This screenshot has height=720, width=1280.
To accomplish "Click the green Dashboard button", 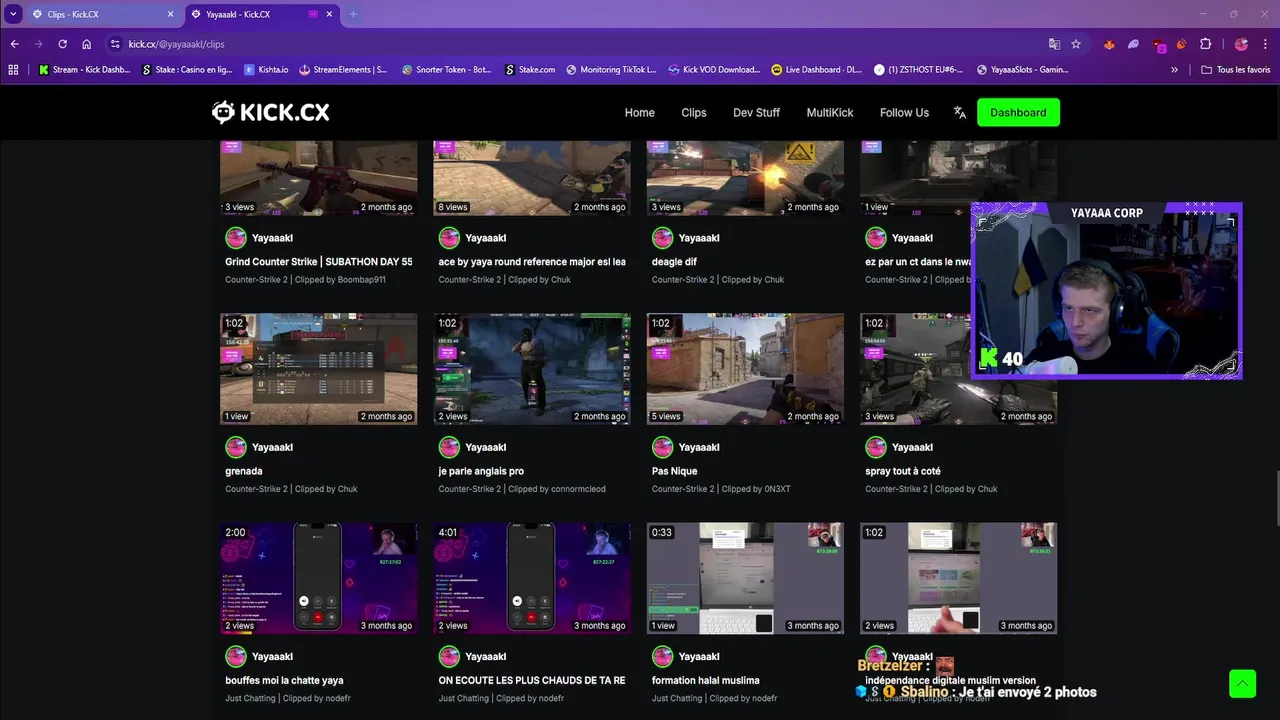I will coord(1018,112).
